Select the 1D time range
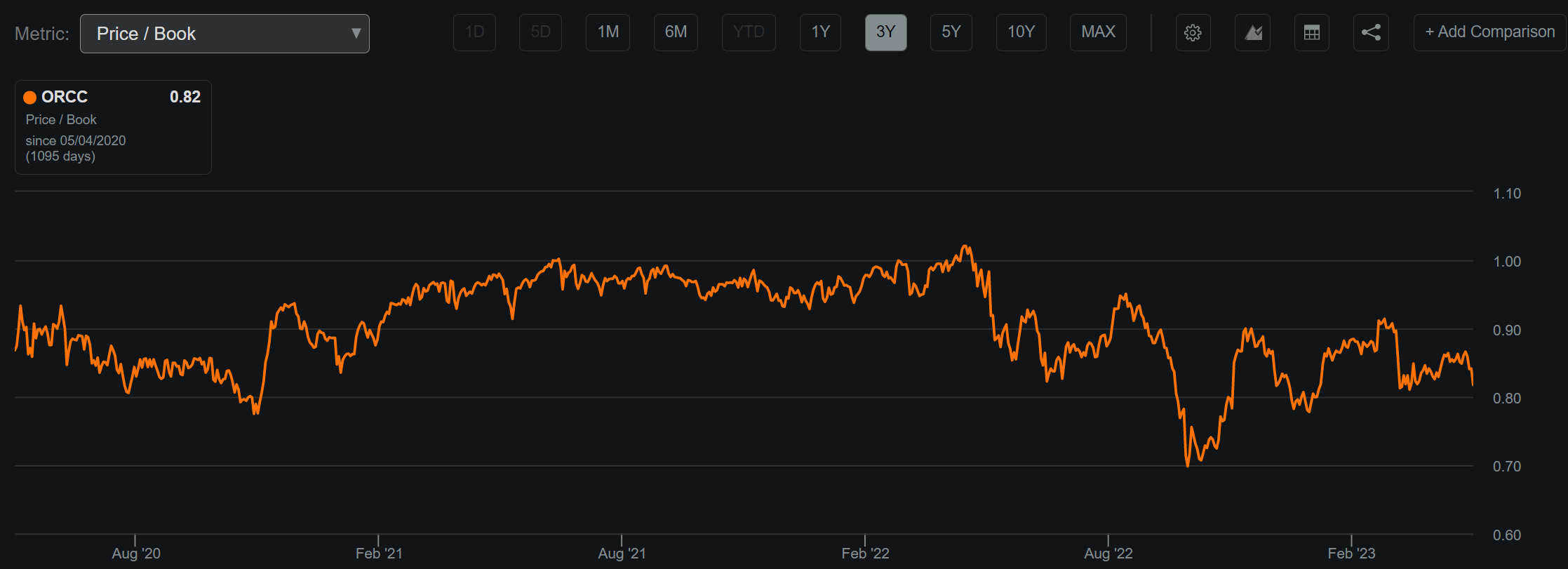 coord(475,32)
